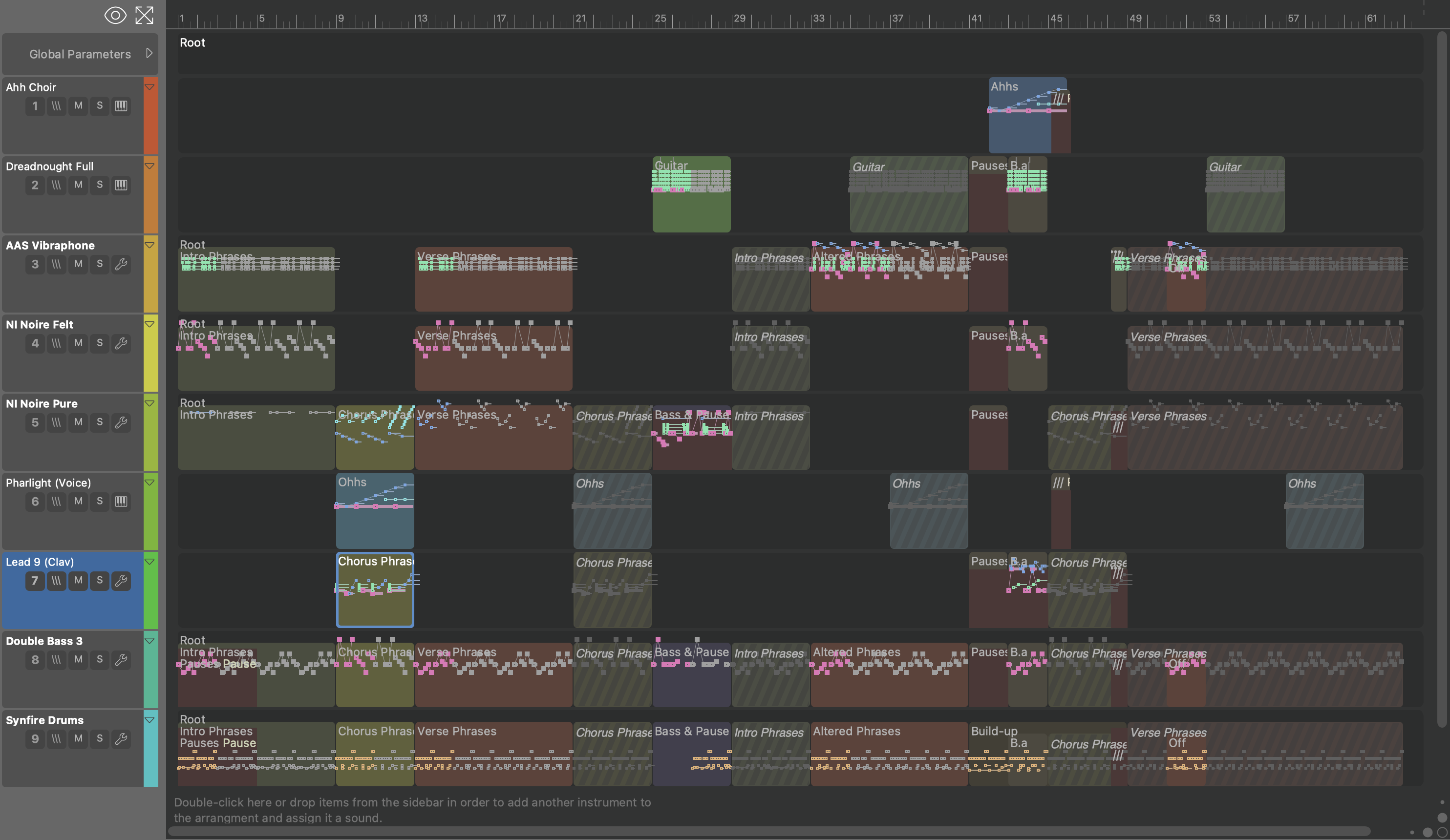Expand the Global Parameters section

[x=149, y=54]
